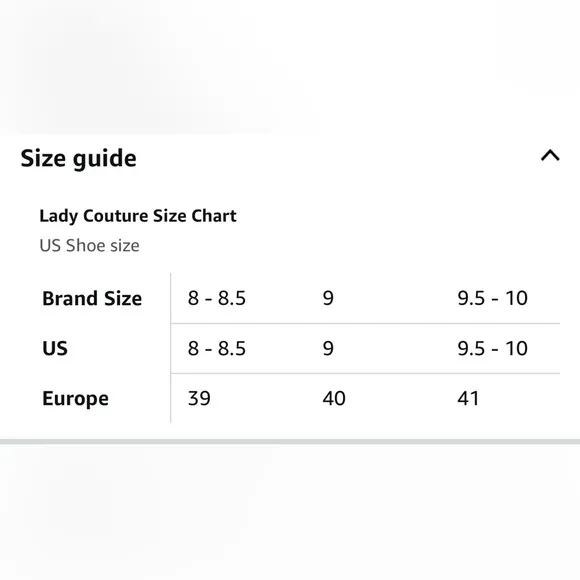
Task: Click US size 9 cell
Action: (328, 348)
